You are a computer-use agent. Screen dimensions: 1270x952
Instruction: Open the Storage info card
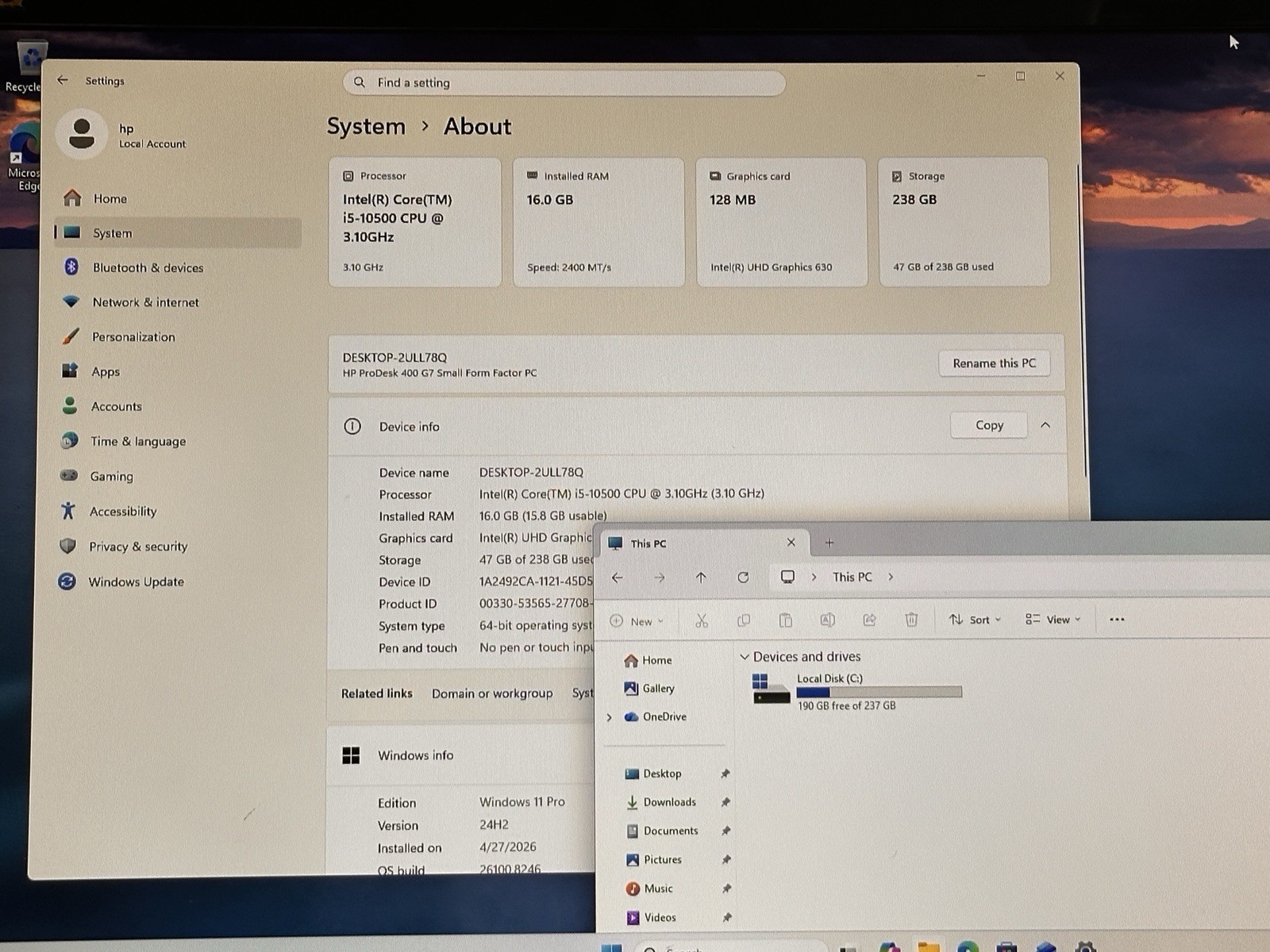coord(964,221)
